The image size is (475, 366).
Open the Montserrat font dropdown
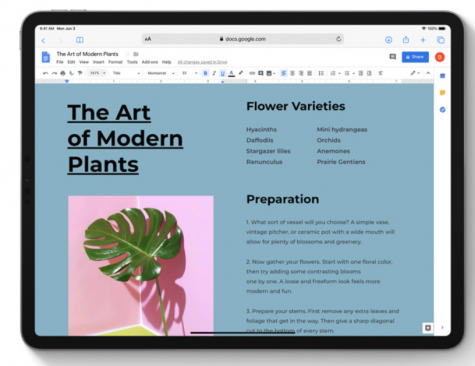pyautogui.click(x=161, y=73)
